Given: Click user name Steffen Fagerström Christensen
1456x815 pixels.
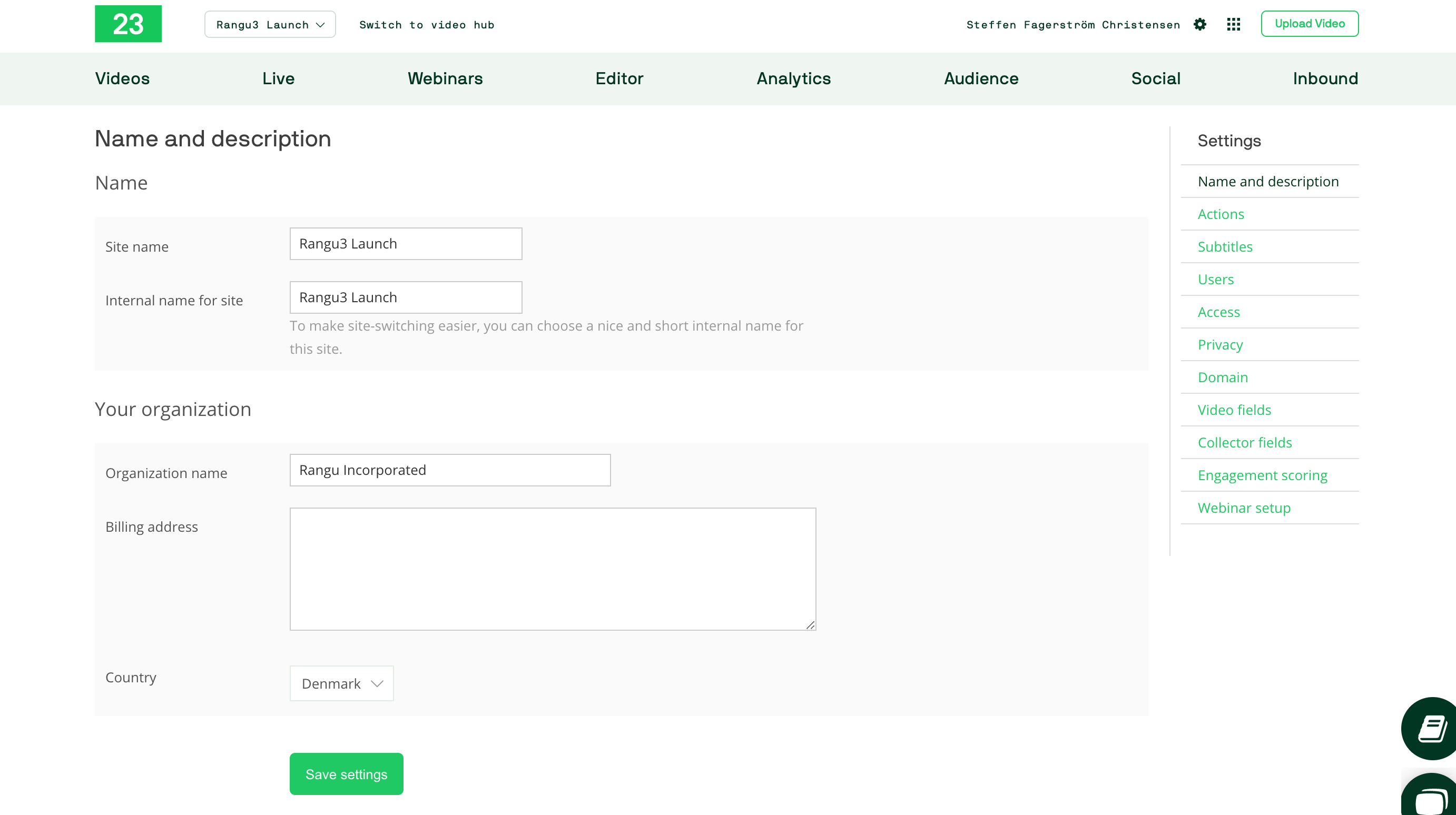Looking at the screenshot, I should point(1074,25).
